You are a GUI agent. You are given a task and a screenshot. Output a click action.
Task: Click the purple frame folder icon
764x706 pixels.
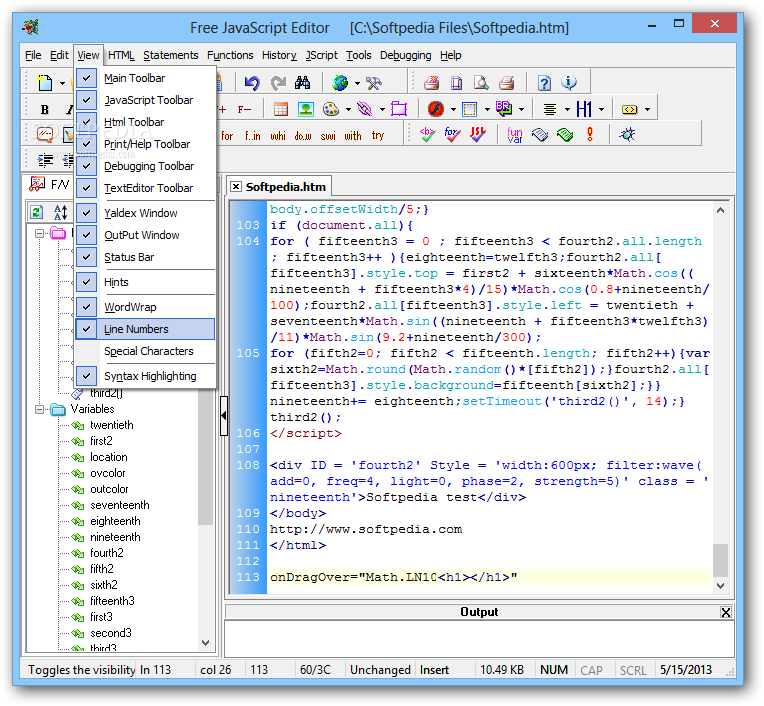pos(399,109)
